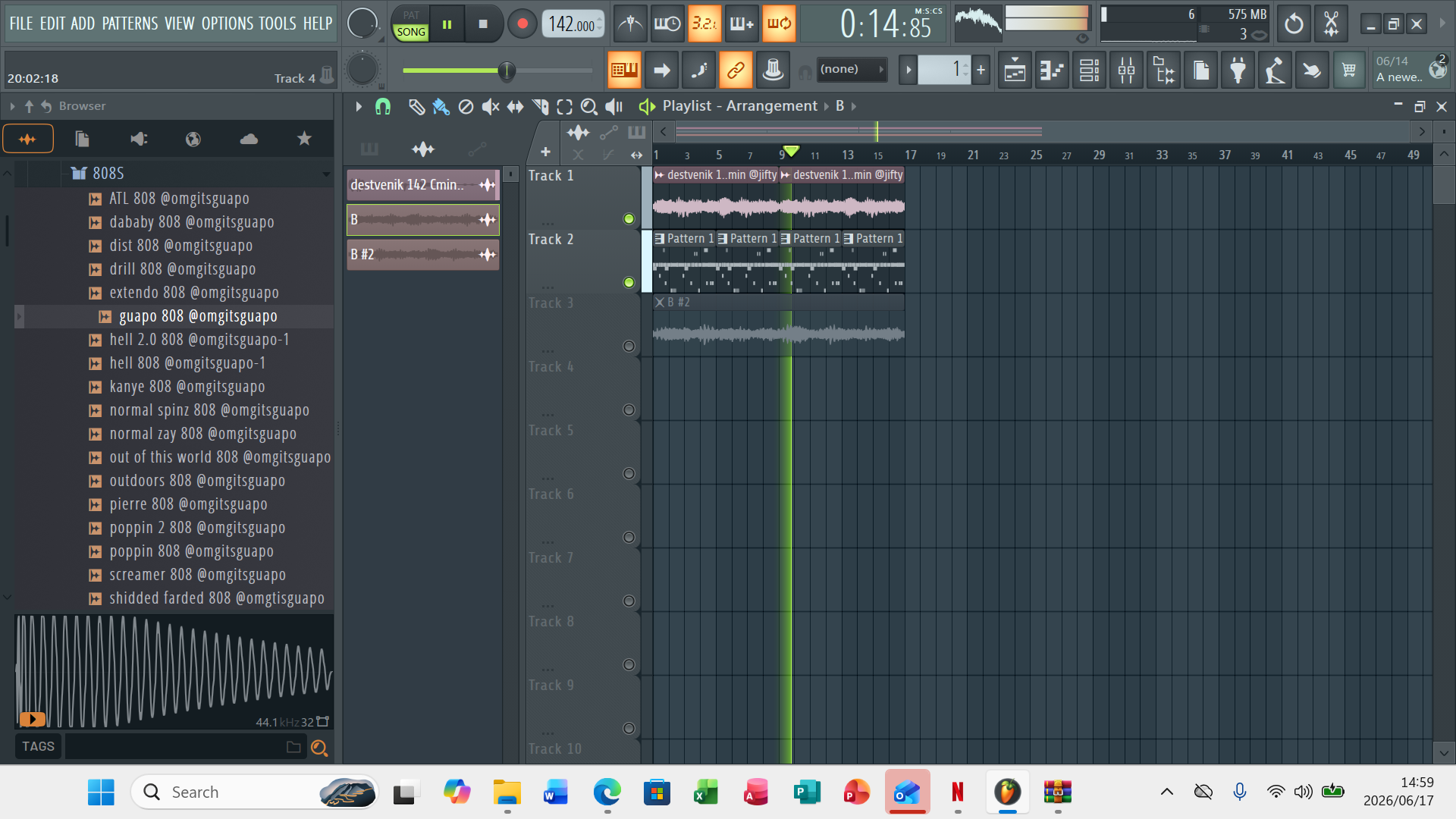Select guapo 808 @omgitsguapo sample

click(198, 316)
